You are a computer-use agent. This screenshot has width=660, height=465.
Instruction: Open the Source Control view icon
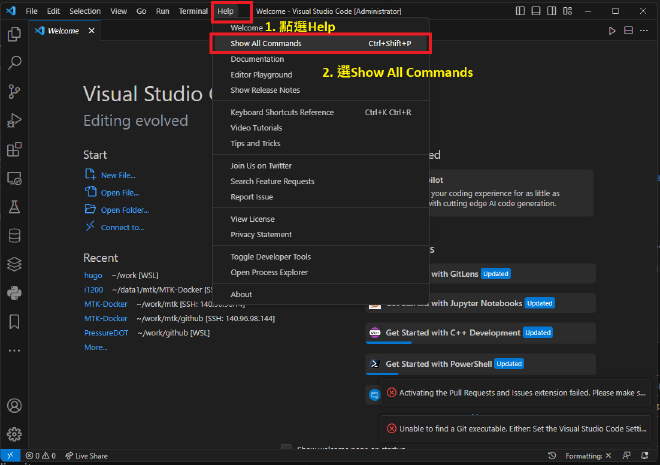[x=14, y=92]
